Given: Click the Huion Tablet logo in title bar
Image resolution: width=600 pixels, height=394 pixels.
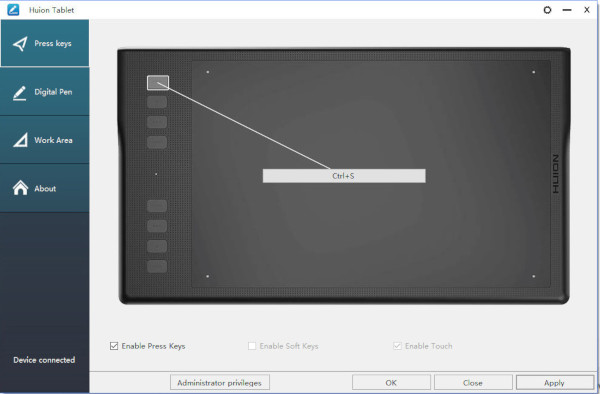Looking at the screenshot, I should click(13, 10).
